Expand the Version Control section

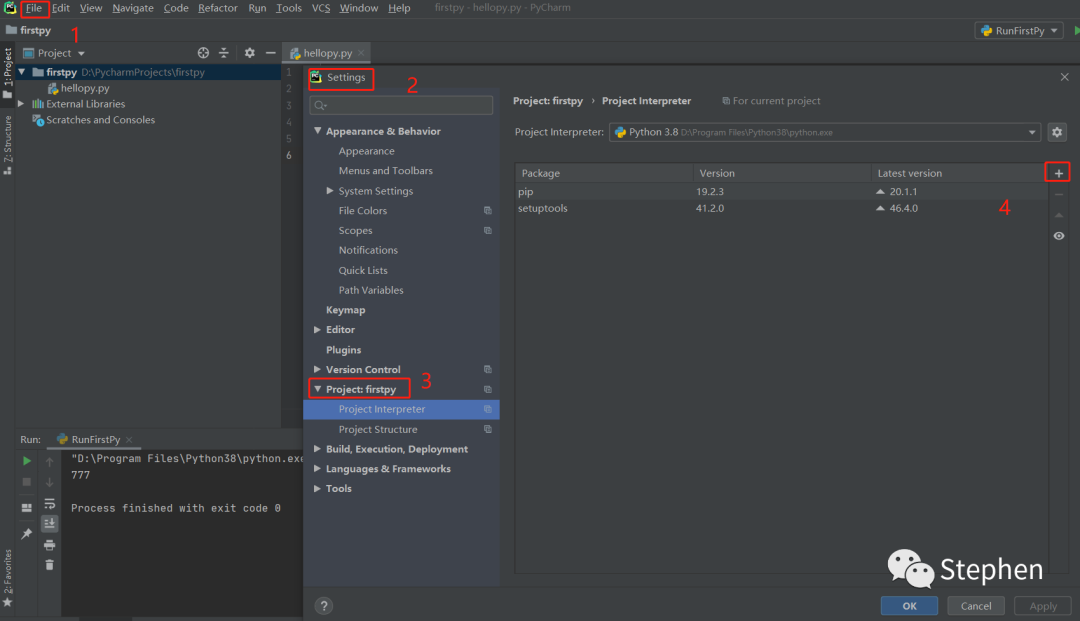pyautogui.click(x=318, y=370)
